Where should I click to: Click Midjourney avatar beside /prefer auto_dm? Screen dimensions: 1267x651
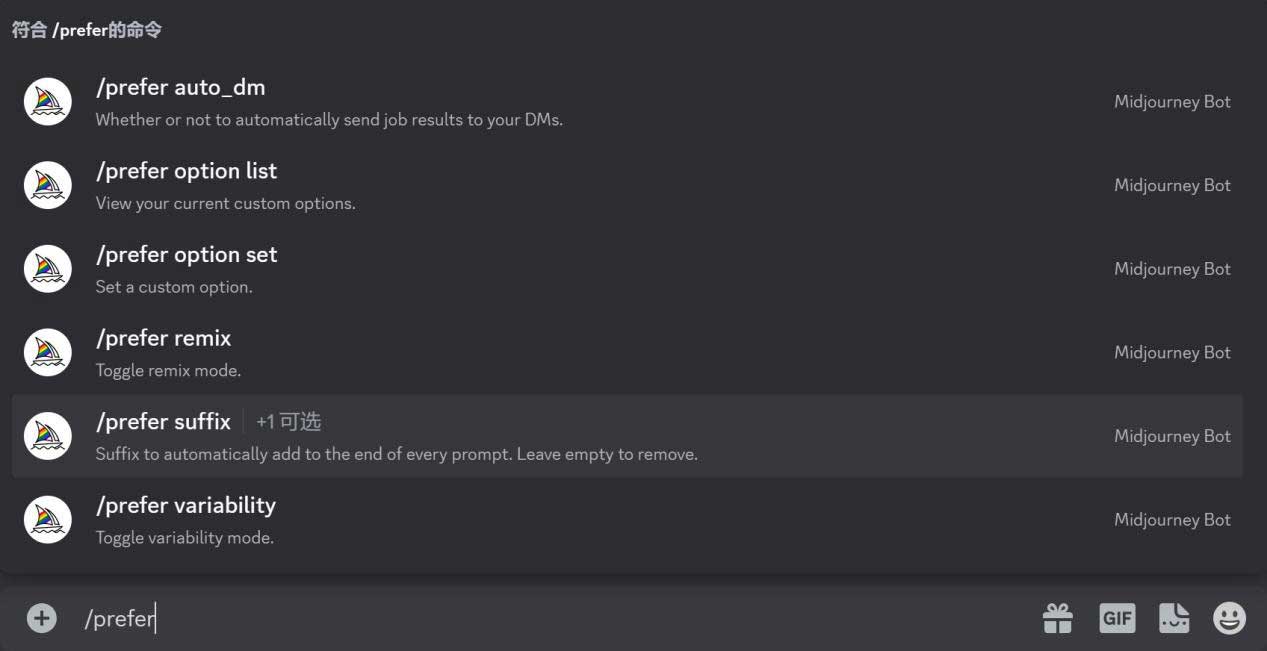click(x=48, y=102)
